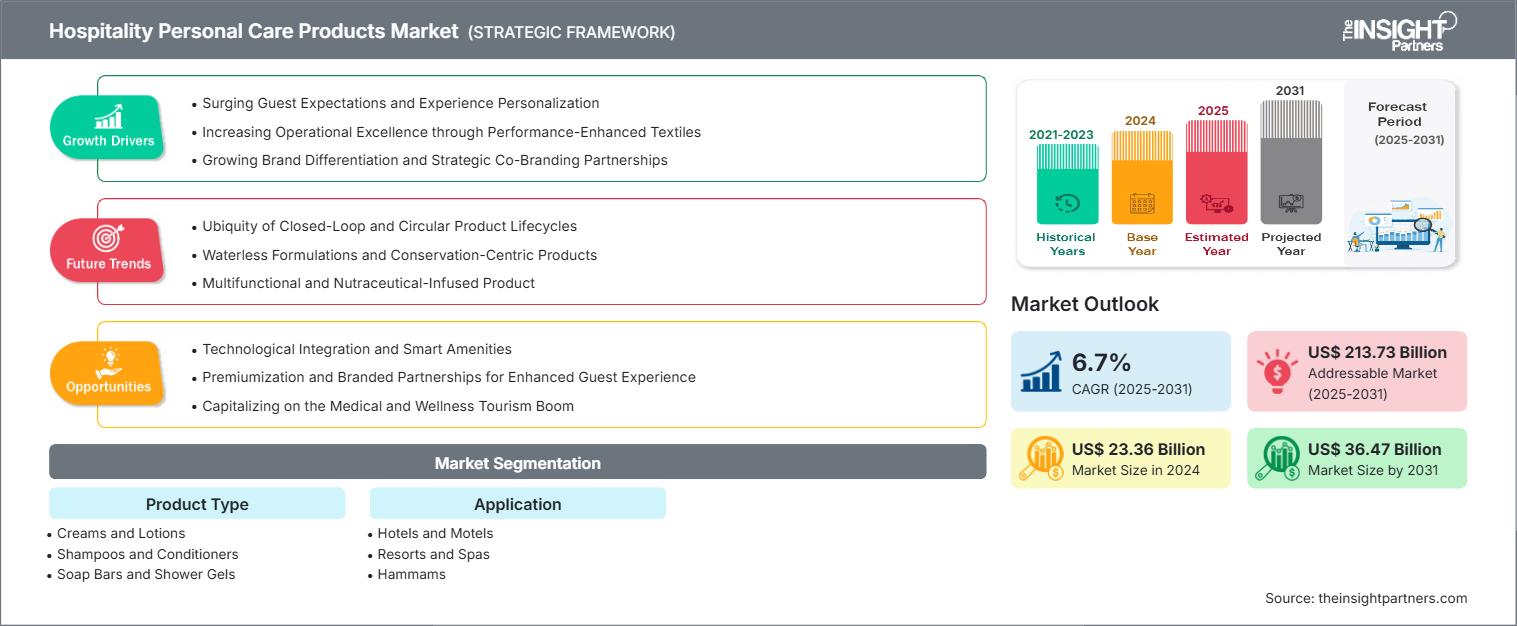
Task: Click the Addressable Market lightbulb icon
Action: 1277,371
